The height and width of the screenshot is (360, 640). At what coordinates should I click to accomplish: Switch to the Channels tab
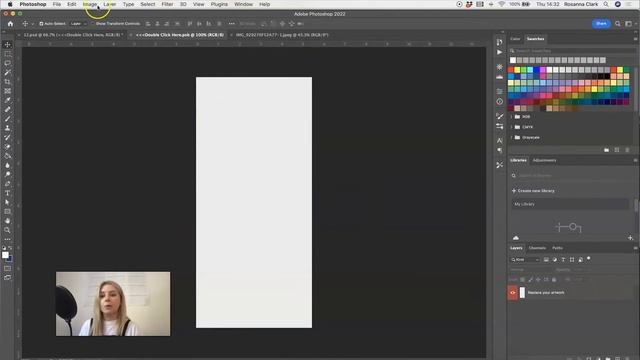[537, 248]
